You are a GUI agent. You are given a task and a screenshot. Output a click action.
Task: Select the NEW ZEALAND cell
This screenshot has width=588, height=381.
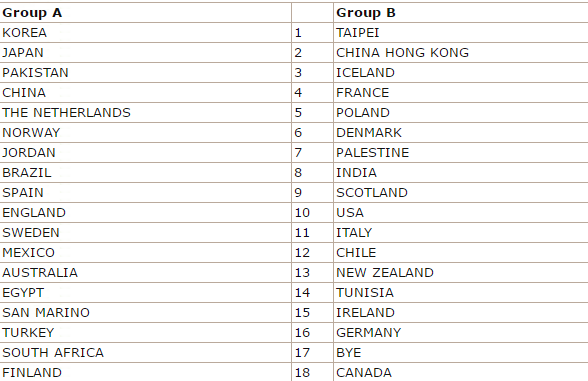pos(461,273)
